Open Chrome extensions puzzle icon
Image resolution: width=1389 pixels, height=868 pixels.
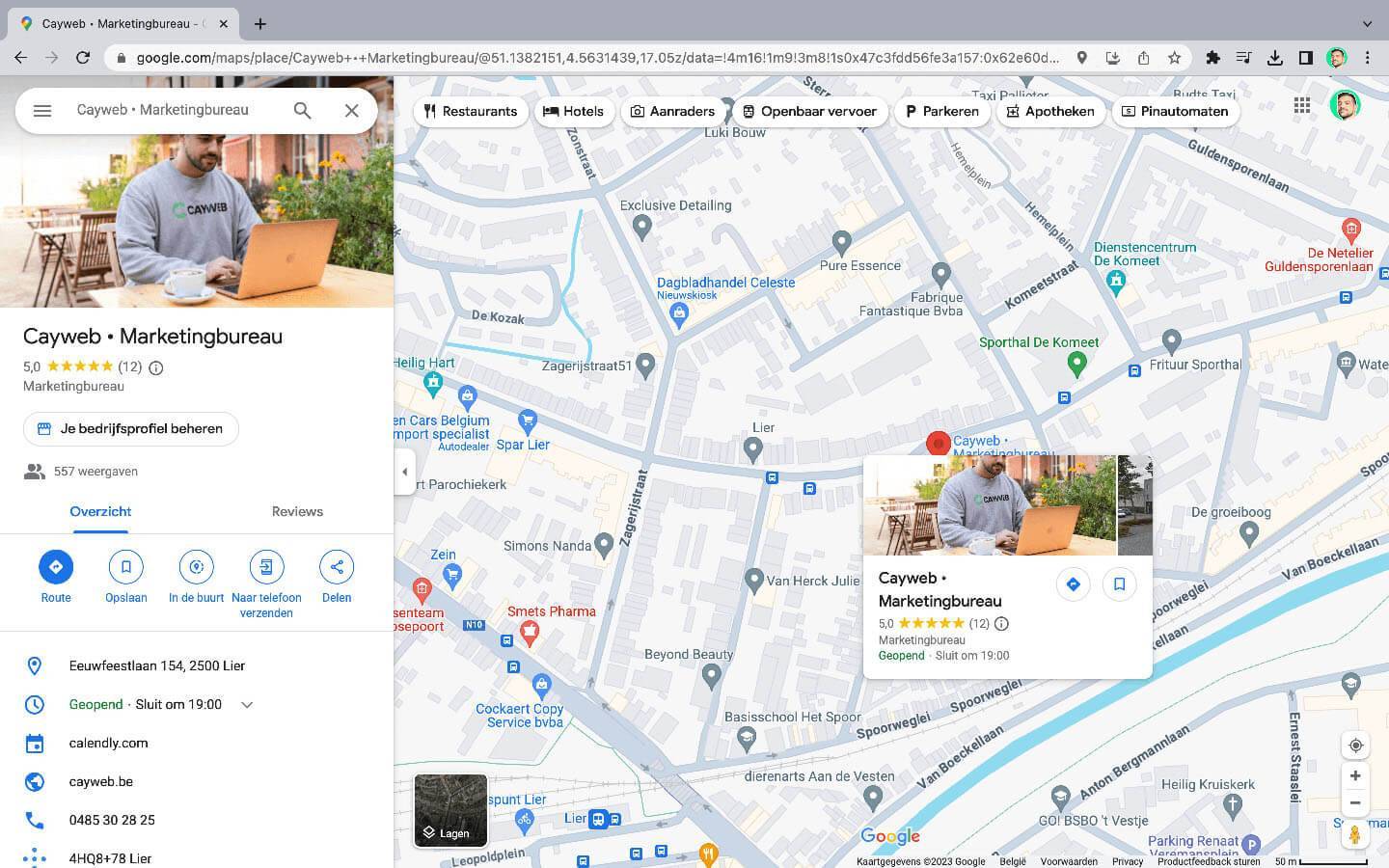(x=1212, y=58)
